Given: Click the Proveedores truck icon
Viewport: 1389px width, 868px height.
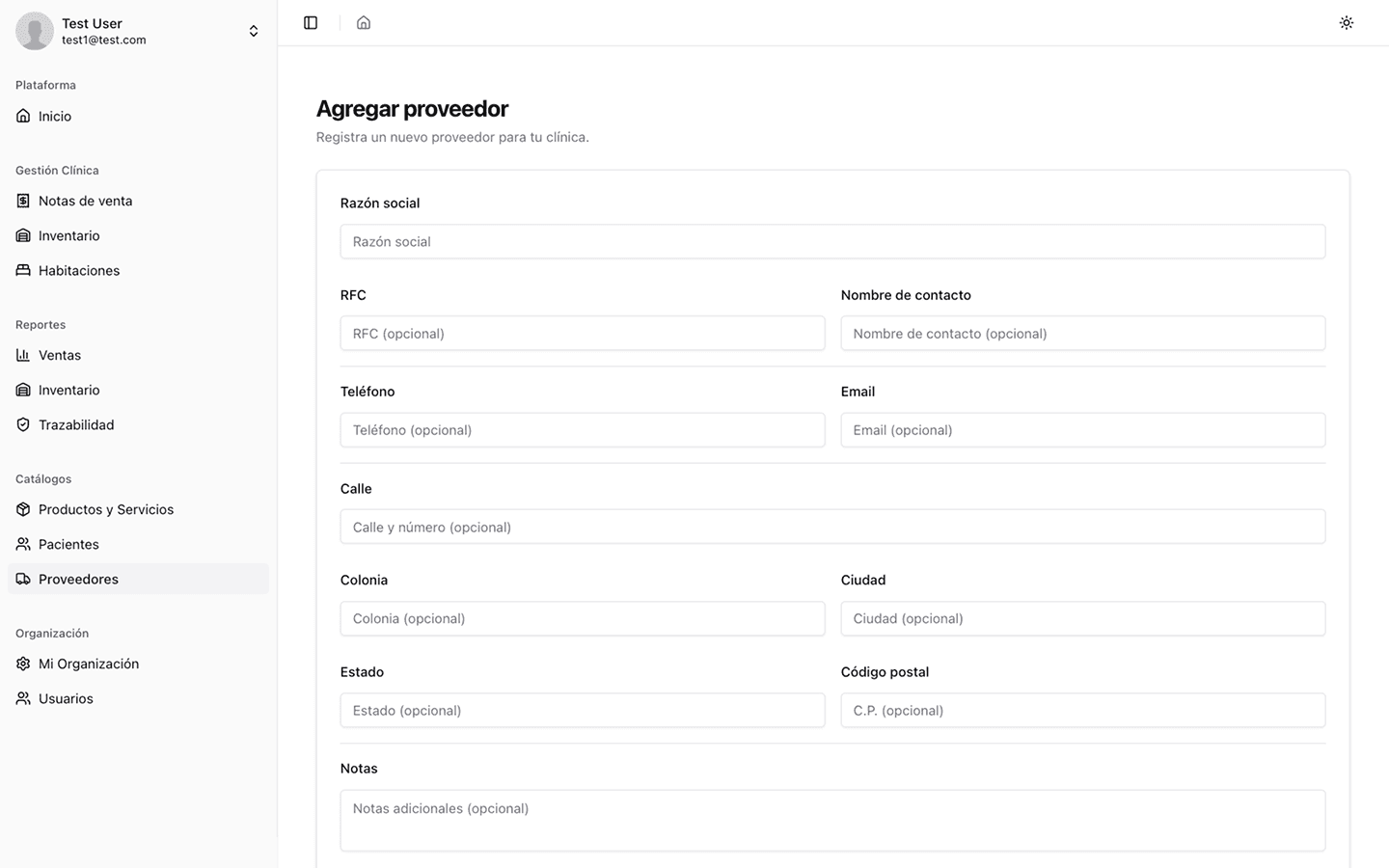Looking at the screenshot, I should (x=23, y=579).
